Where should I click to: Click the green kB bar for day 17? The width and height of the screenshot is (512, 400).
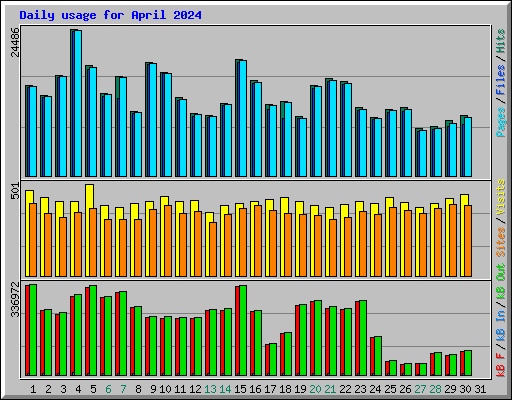click(273, 359)
